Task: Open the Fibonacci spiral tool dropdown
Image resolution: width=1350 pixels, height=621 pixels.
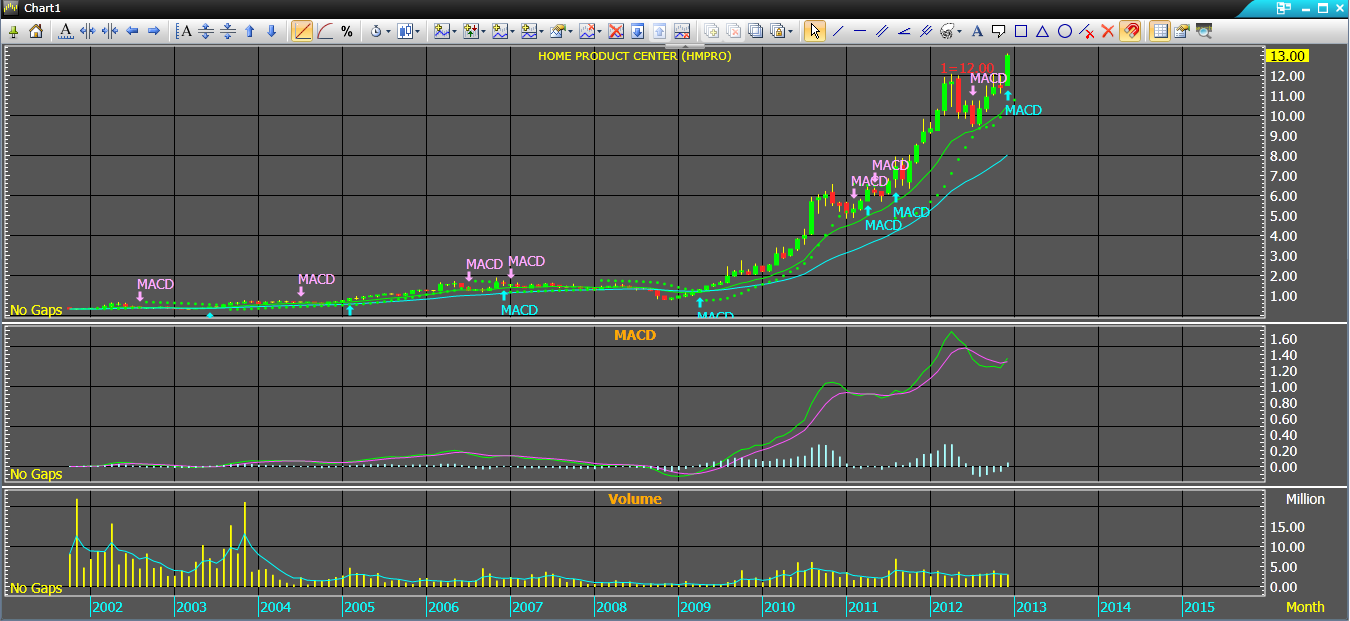Action: [x=959, y=31]
